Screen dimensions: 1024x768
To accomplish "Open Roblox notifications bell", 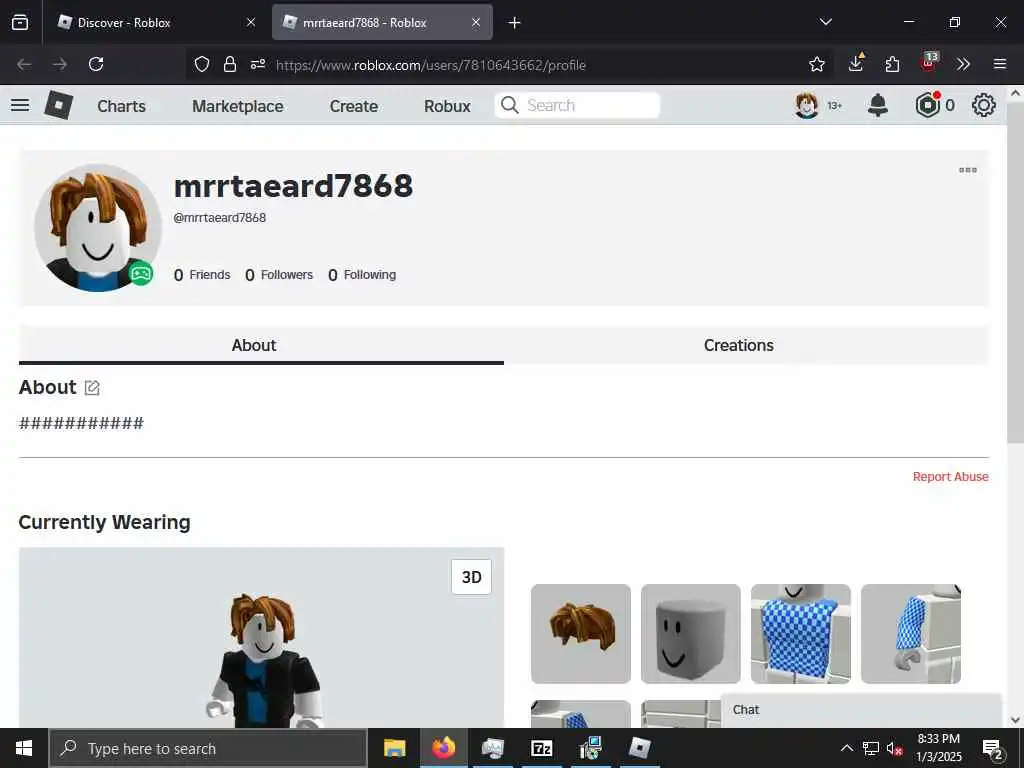I will pyautogui.click(x=878, y=105).
